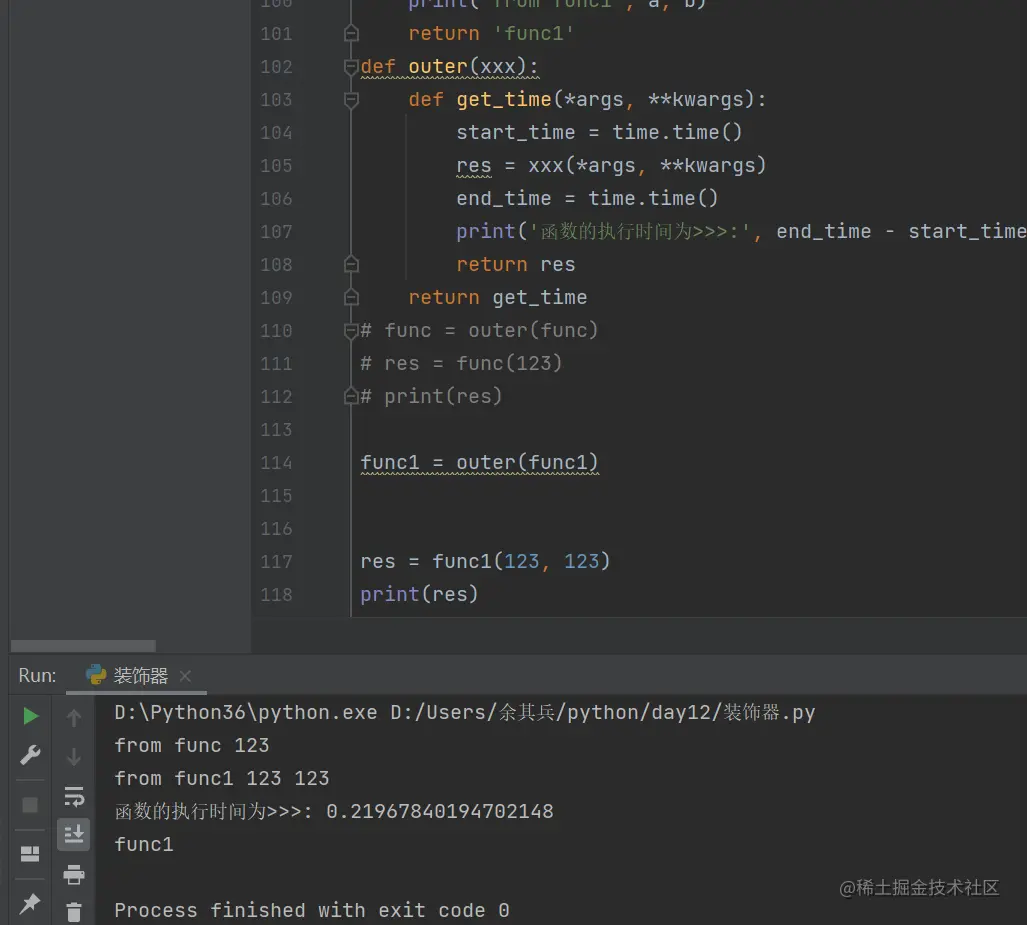Pin the Run tab with pin icon
The height and width of the screenshot is (925, 1027).
click(30, 903)
